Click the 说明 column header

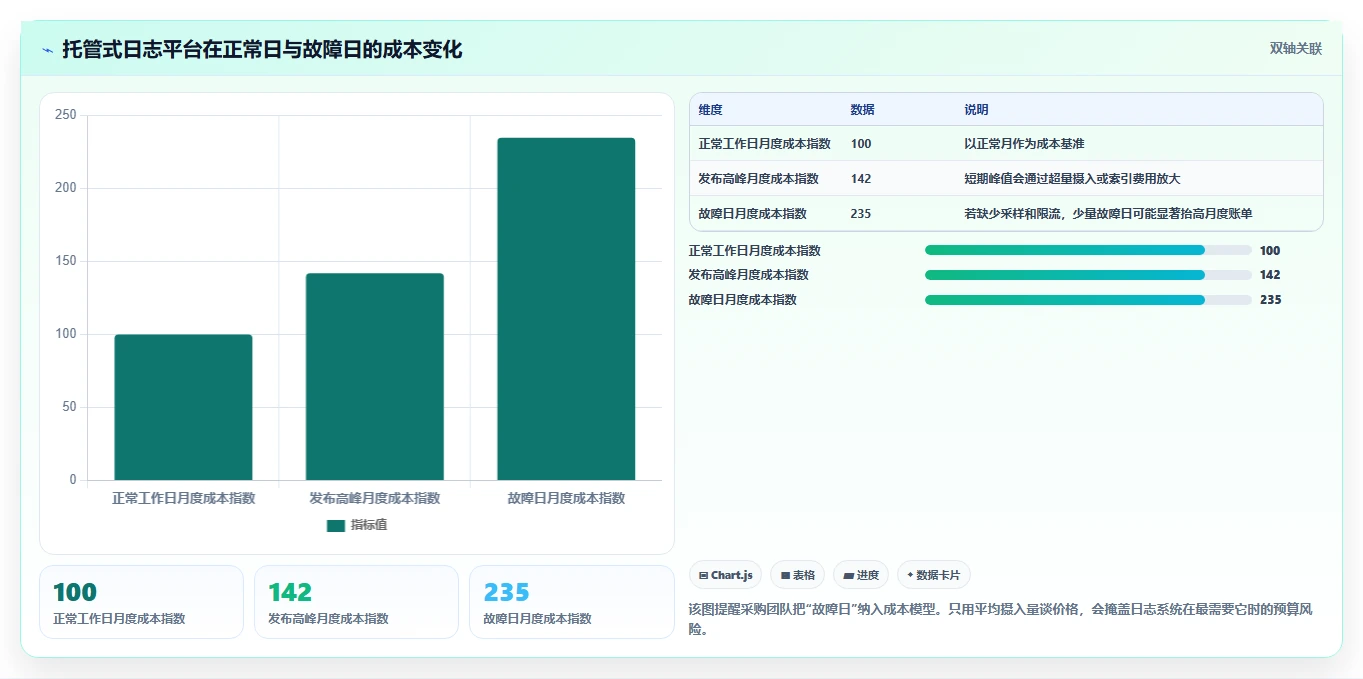976,110
